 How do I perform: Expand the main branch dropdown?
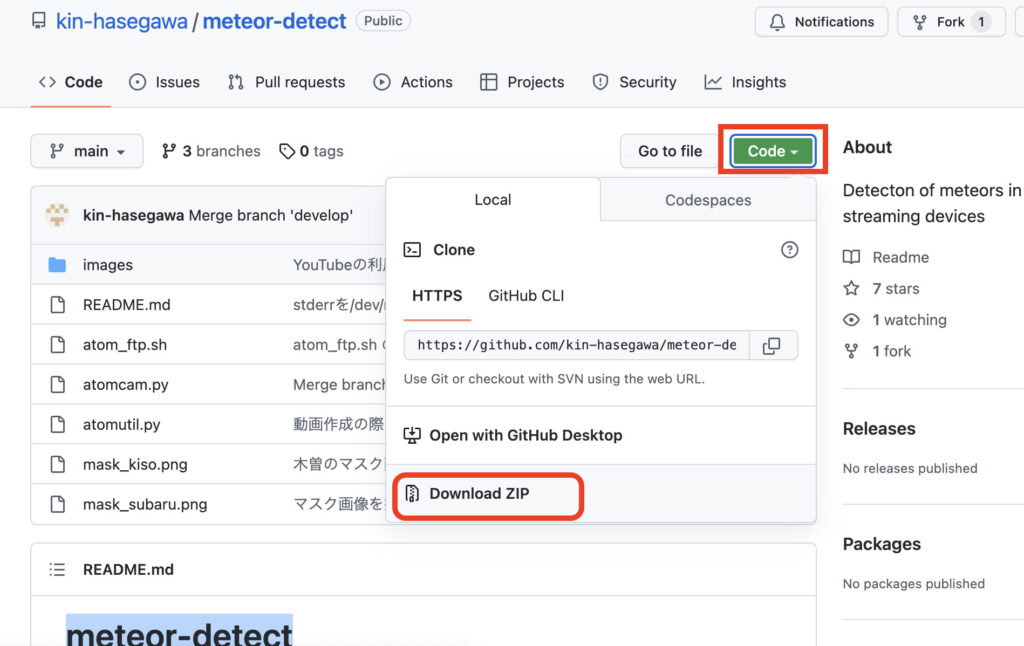pyautogui.click(x=87, y=152)
